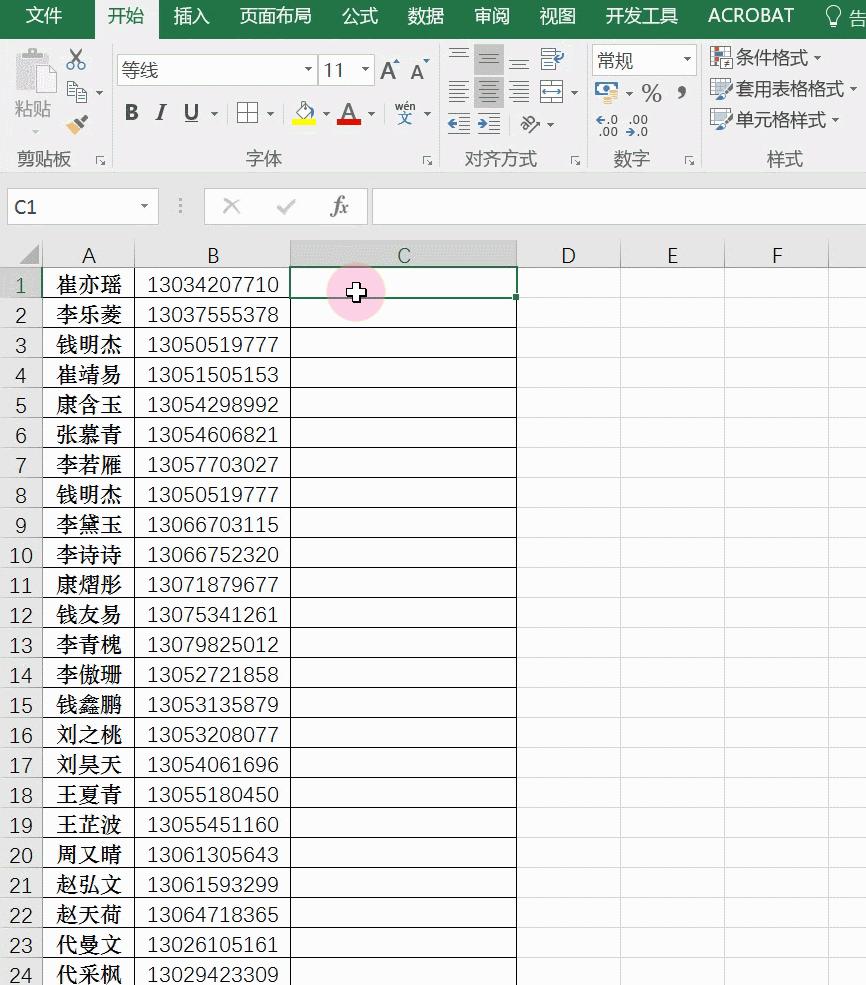Open 对齐方式 alignment dialog launcher
The height and width of the screenshot is (985, 866).
(575, 161)
